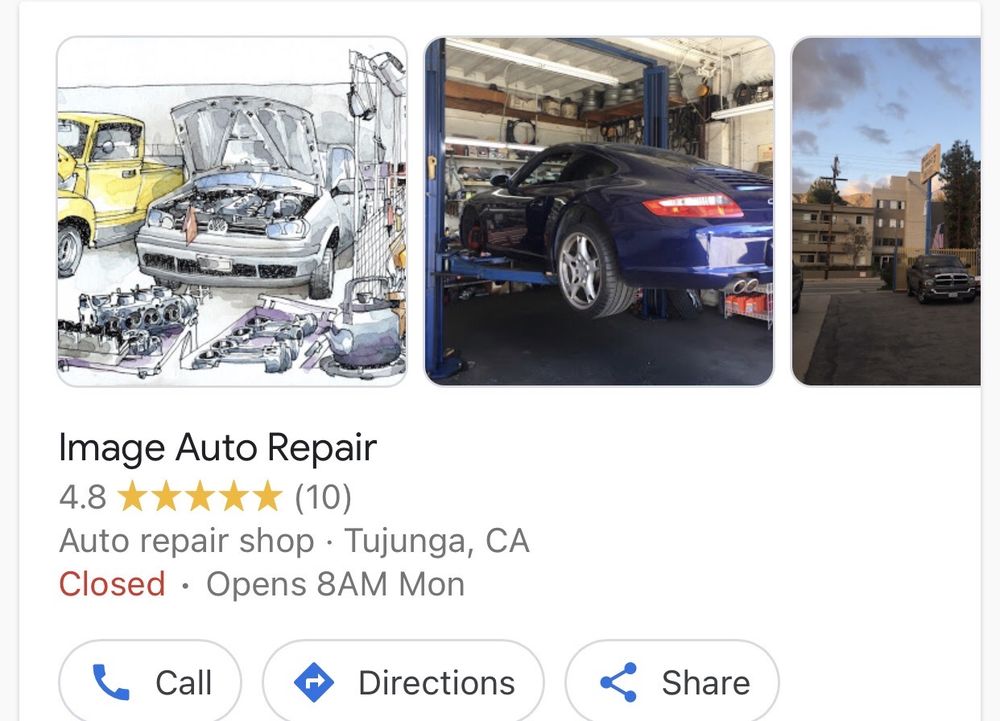Click the share arrow icon
Viewport: 1000px width, 721px height.
(x=619, y=683)
